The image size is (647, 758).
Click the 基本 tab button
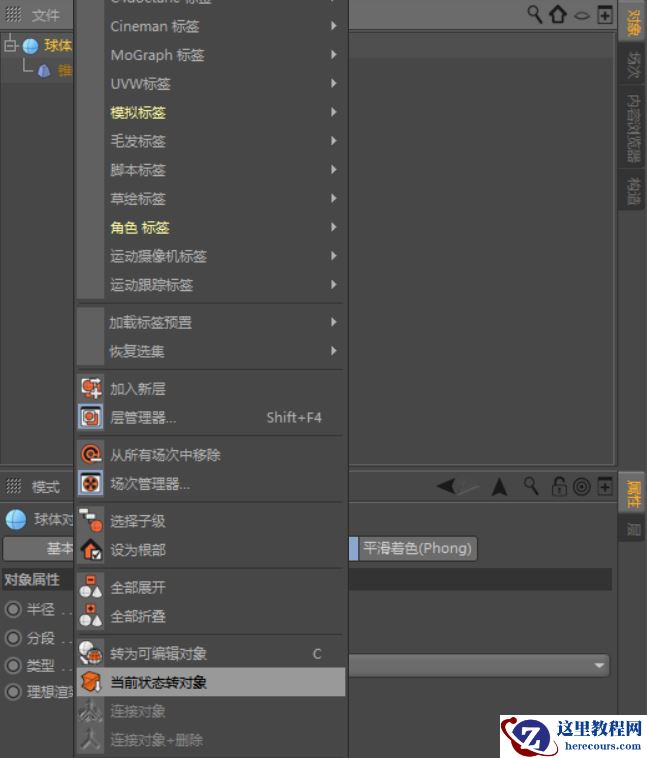pyautogui.click(x=38, y=548)
